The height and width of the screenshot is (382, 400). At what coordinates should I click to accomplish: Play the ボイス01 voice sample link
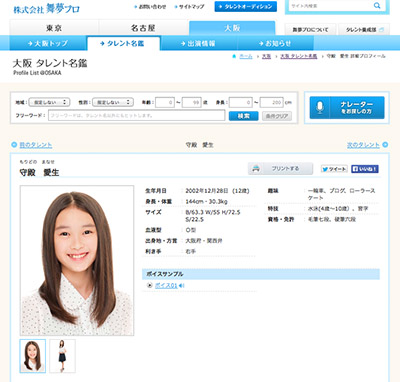(x=166, y=286)
